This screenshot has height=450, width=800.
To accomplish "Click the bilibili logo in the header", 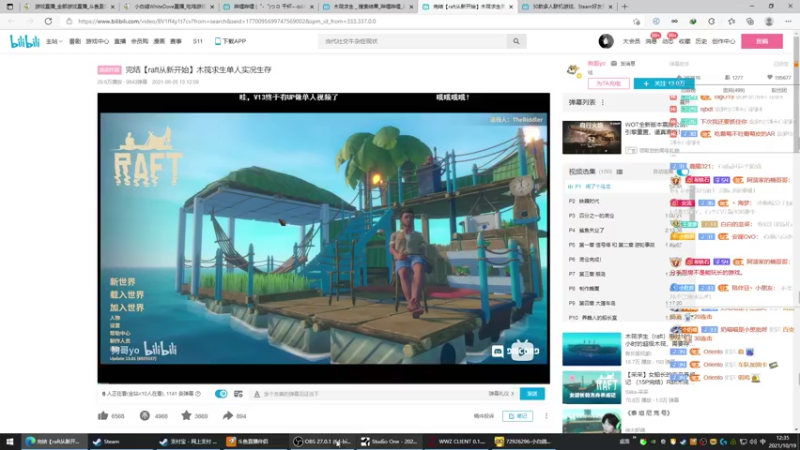I will pyautogui.click(x=24, y=42).
